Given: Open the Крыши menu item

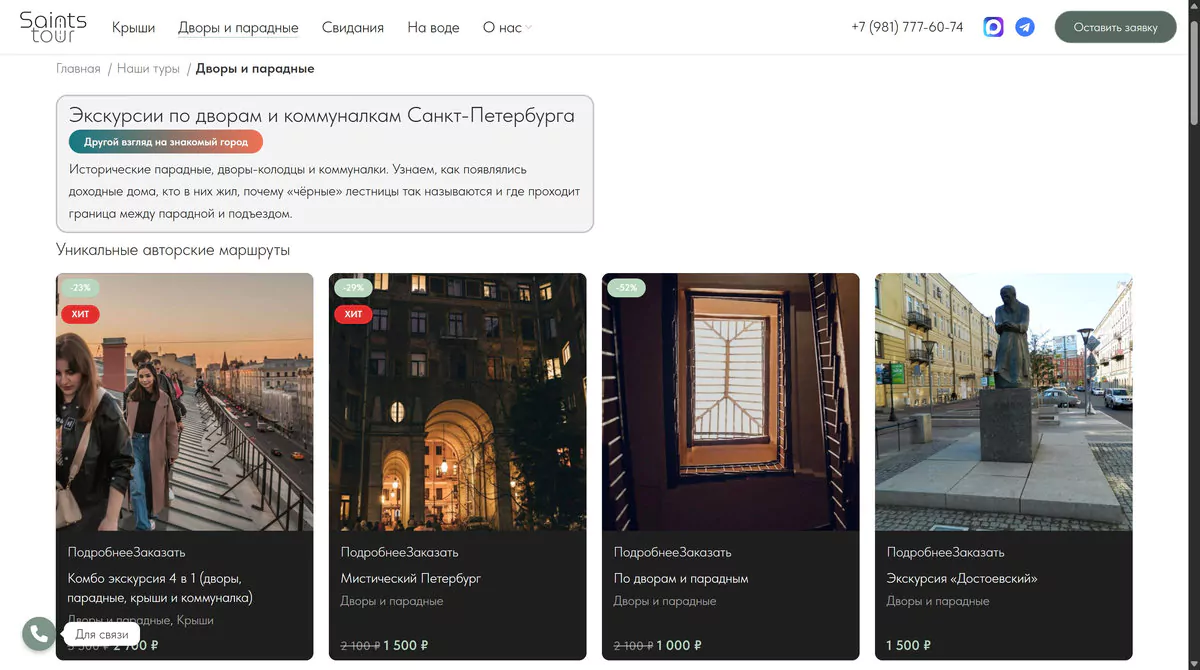Looking at the screenshot, I should pos(133,28).
